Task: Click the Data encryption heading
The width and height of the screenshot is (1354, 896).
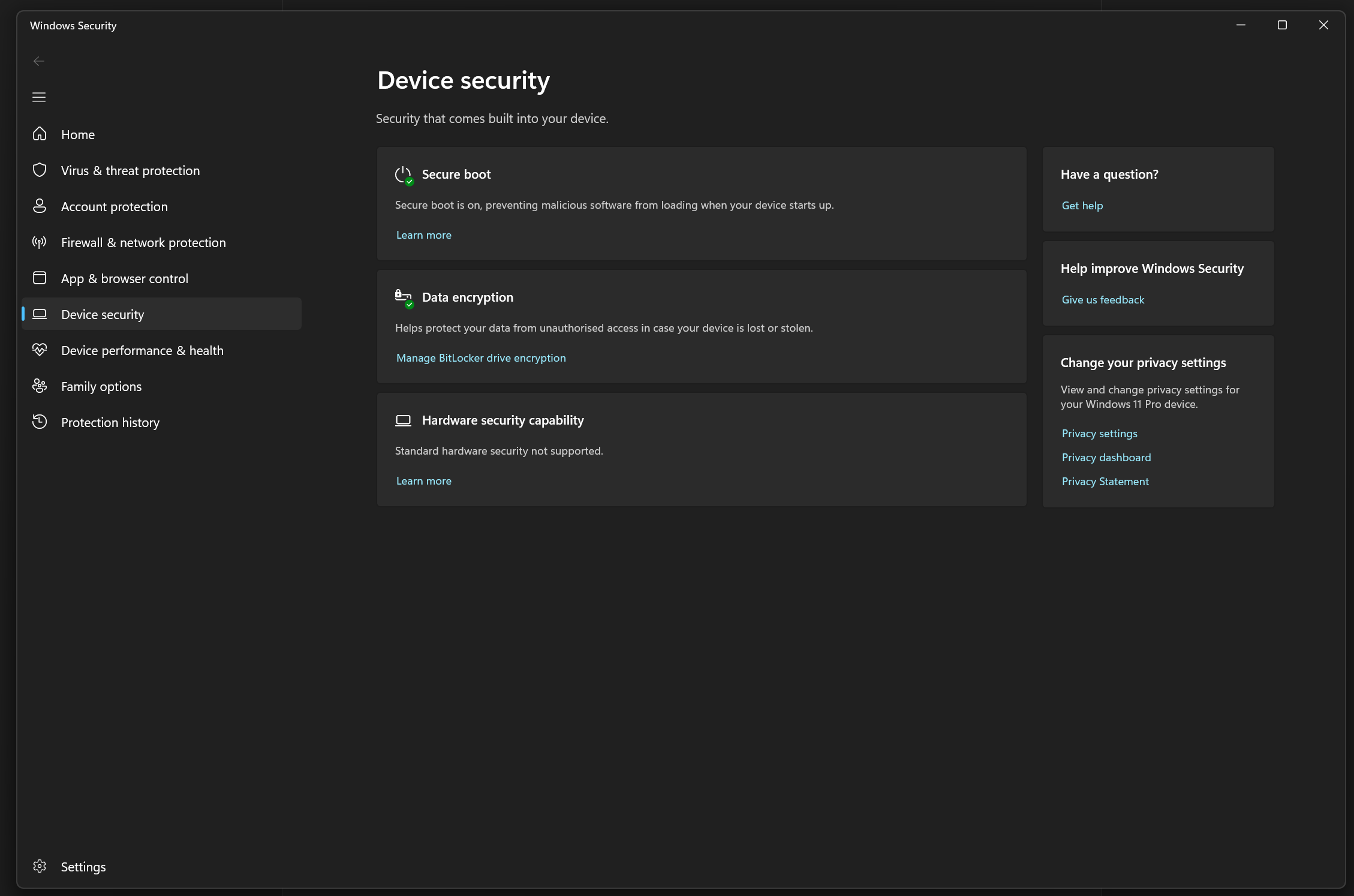Action: 468,297
